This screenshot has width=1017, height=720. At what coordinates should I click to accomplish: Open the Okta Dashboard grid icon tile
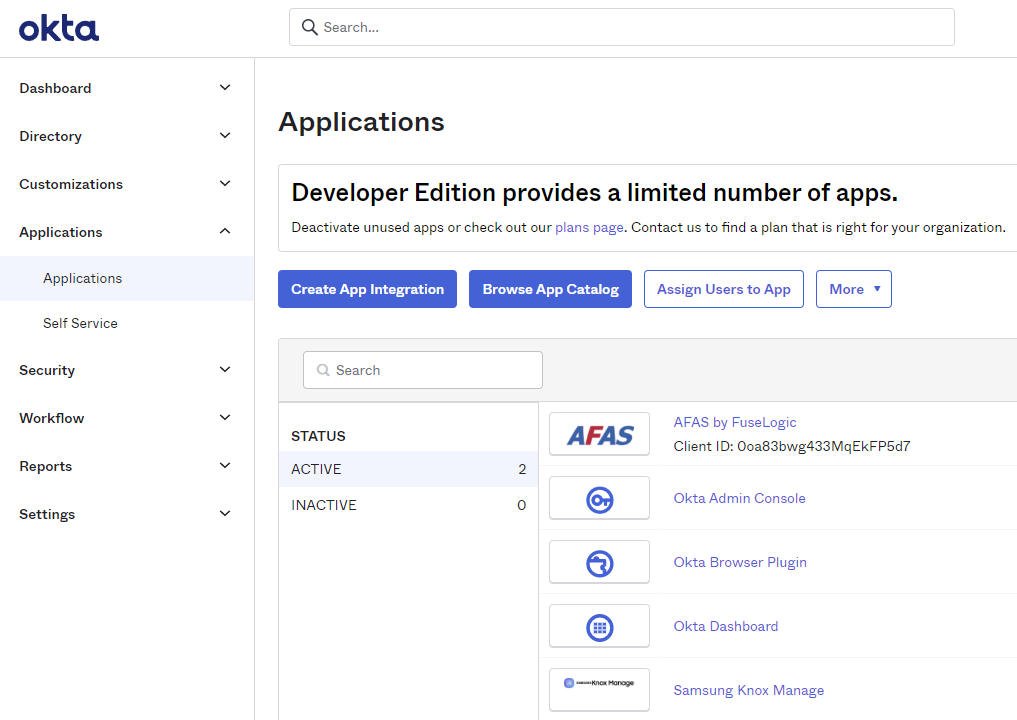pos(599,626)
